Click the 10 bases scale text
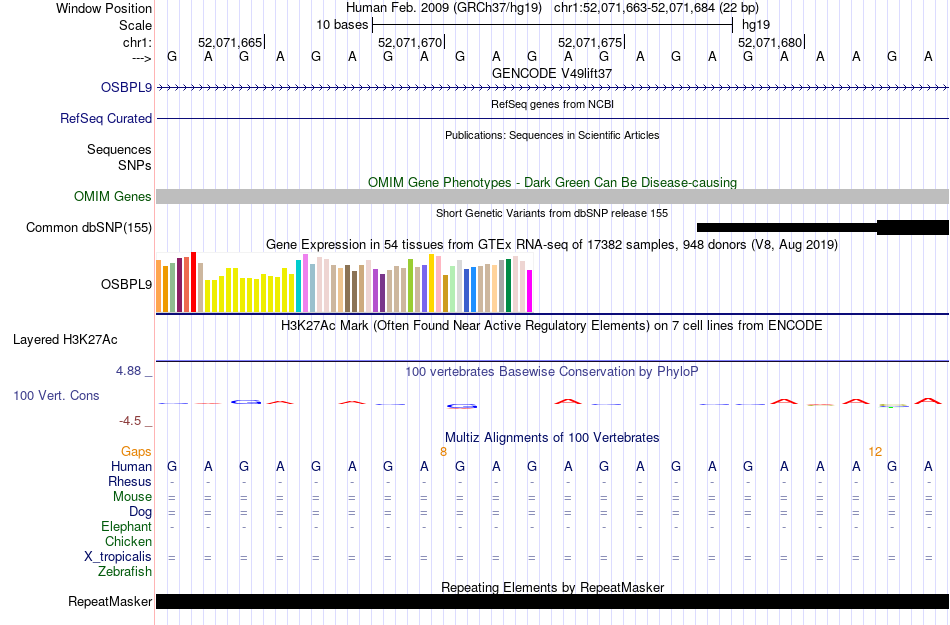 point(342,25)
